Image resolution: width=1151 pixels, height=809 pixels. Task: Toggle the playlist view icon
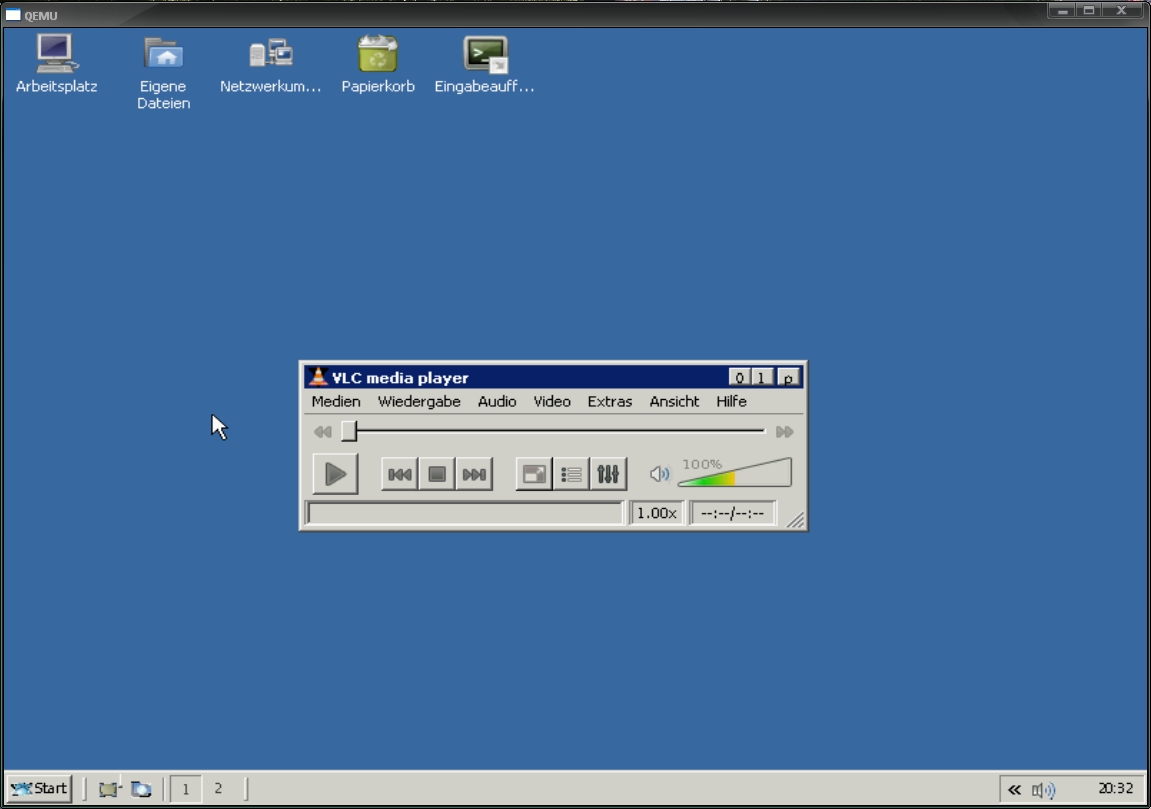point(571,474)
